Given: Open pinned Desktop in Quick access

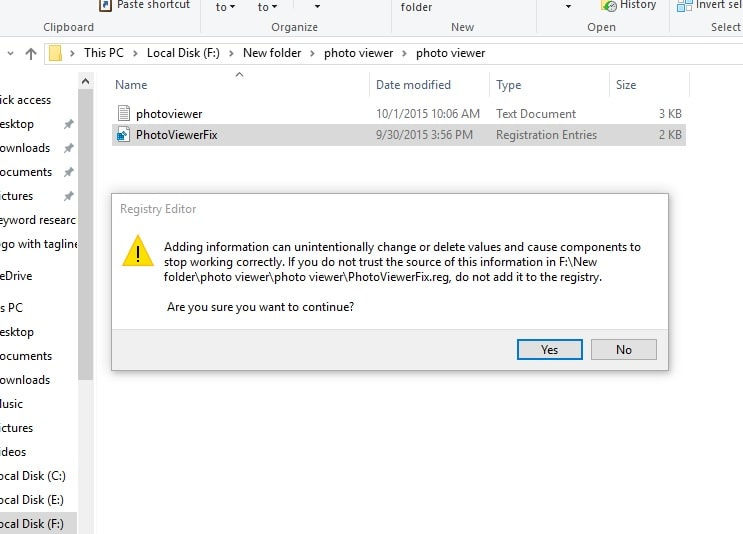Looking at the screenshot, I should click(x=17, y=124).
